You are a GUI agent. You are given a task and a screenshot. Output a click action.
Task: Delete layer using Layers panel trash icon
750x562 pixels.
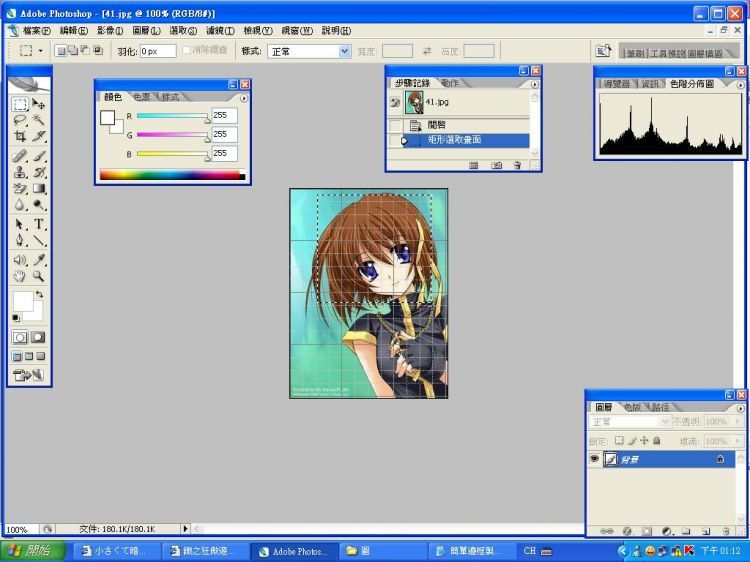[725, 531]
